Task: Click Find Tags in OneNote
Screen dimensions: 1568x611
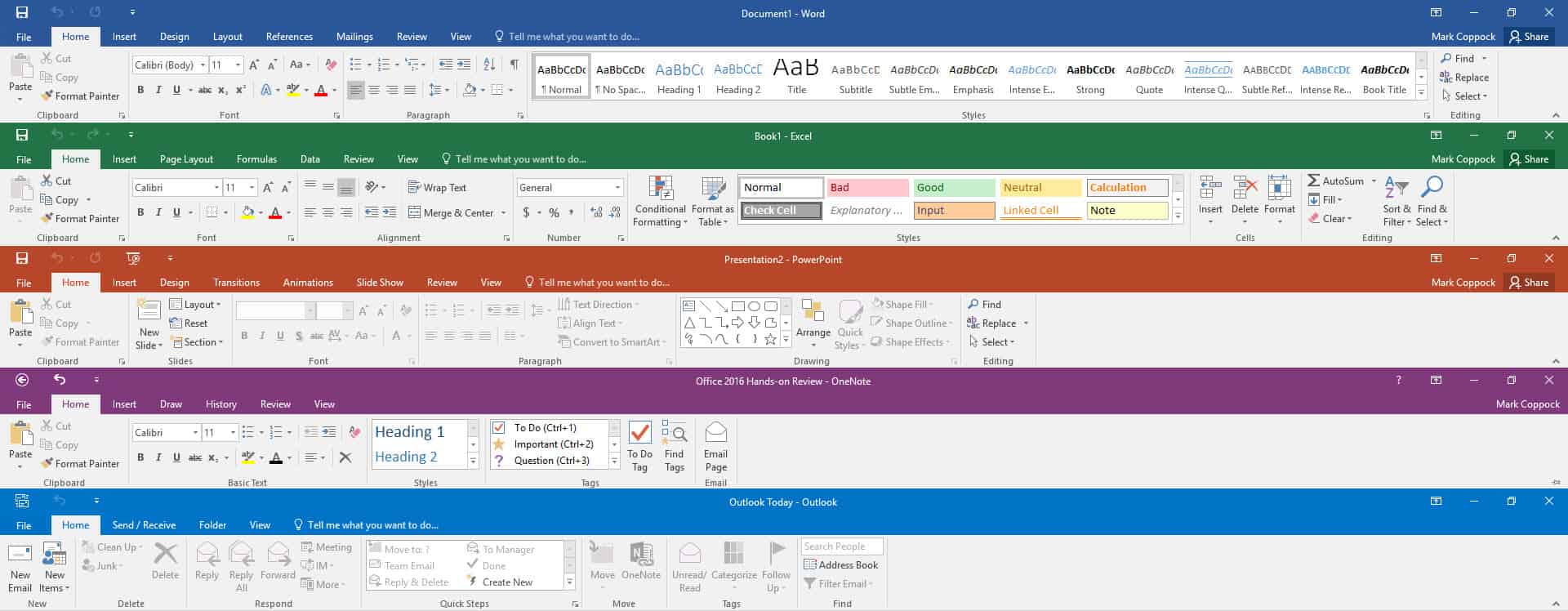Action: [x=674, y=433]
